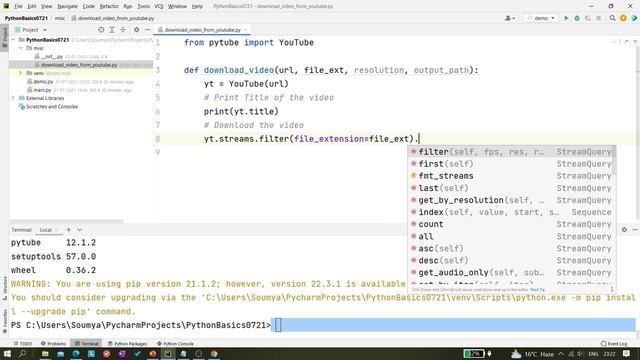Open the Project view selector dropdown
Screen dimensions: 640x360
pyautogui.click(x=31, y=30)
